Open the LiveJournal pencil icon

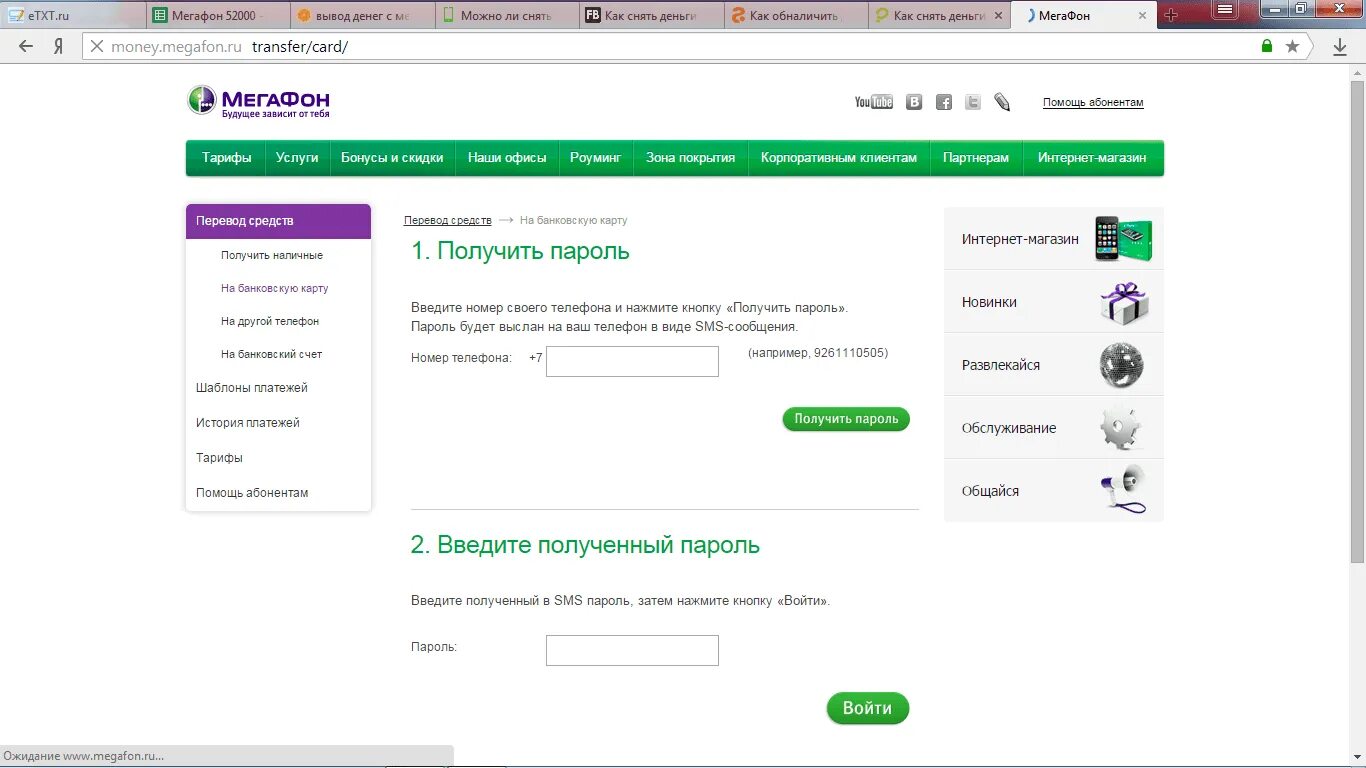coord(1002,102)
